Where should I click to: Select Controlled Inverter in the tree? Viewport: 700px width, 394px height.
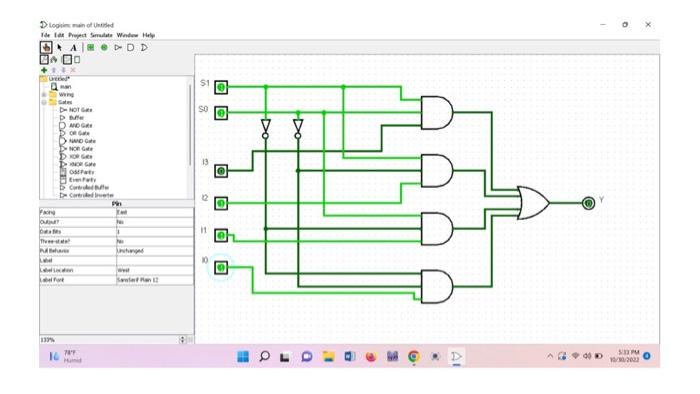pos(87,195)
